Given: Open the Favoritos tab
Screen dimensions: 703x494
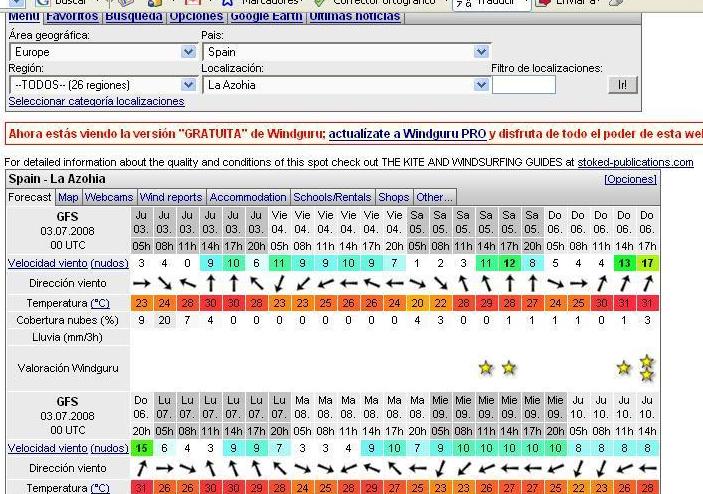Looking at the screenshot, I should click(x=72, y=17).
